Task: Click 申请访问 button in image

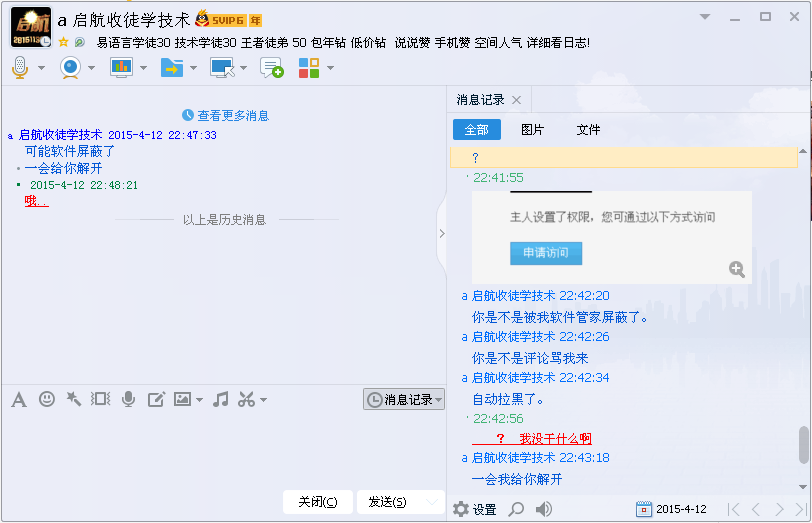Action: (x=546, y=253)
